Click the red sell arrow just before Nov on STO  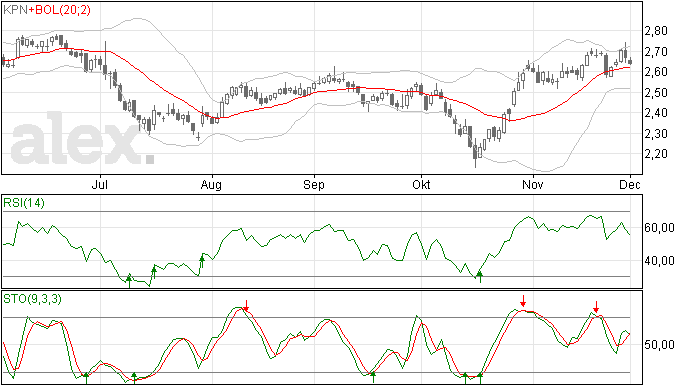click(523, 301)
